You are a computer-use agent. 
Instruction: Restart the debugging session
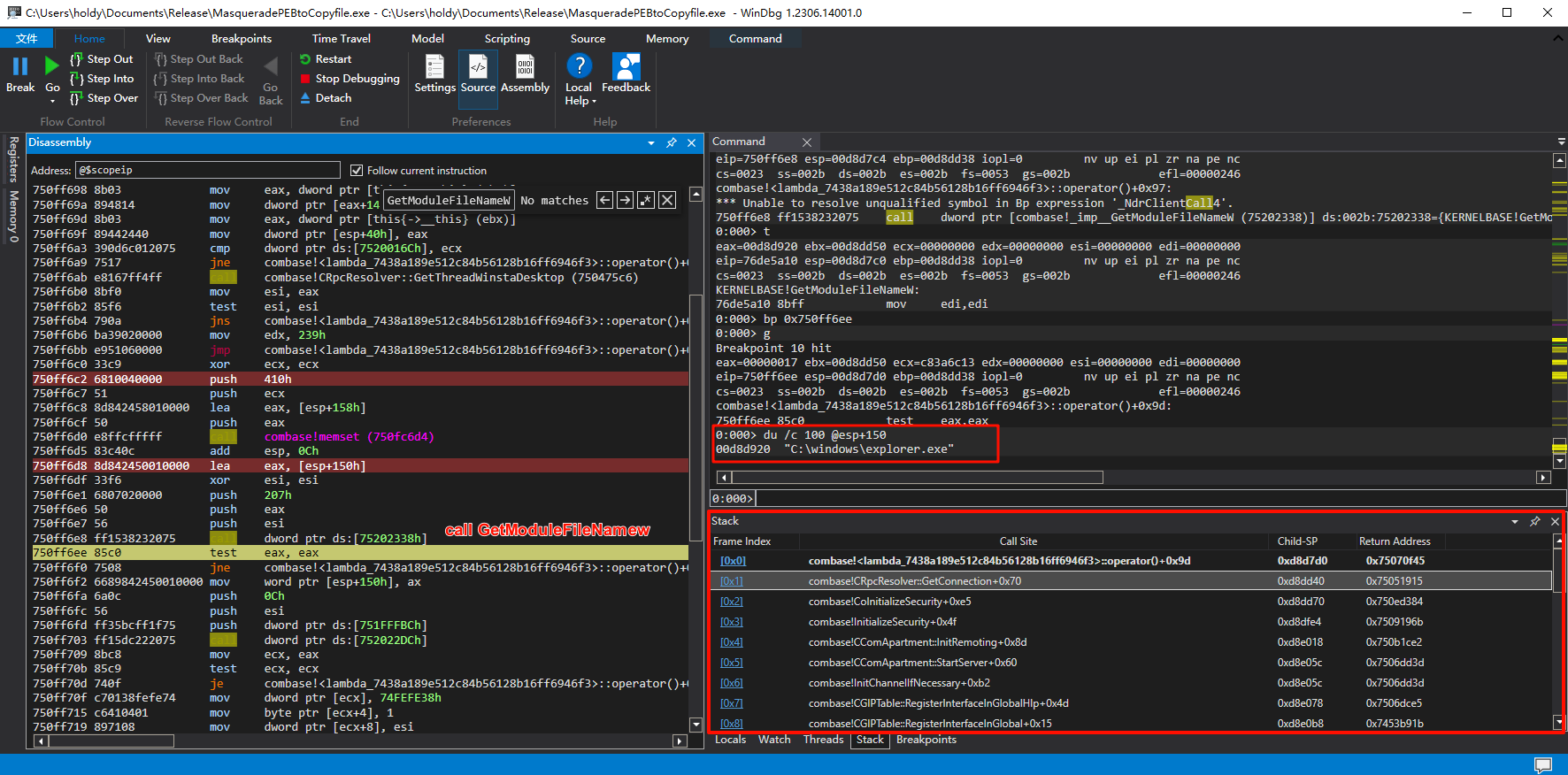coord(326,59)
